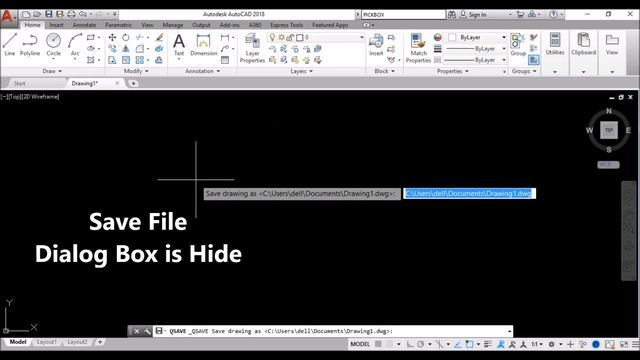Toggle object snap tracking in status bar
The image size is (640, 360).
click(458, 344)
